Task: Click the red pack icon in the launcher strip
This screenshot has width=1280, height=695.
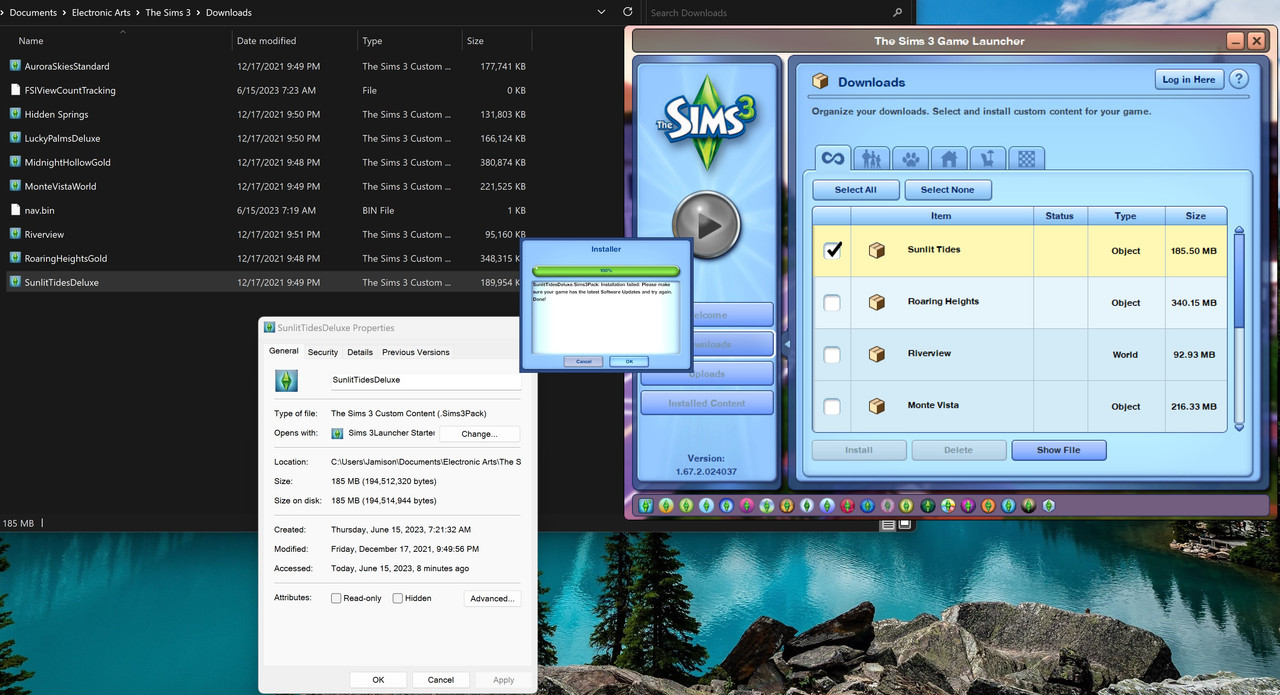Action: (847, 506)
